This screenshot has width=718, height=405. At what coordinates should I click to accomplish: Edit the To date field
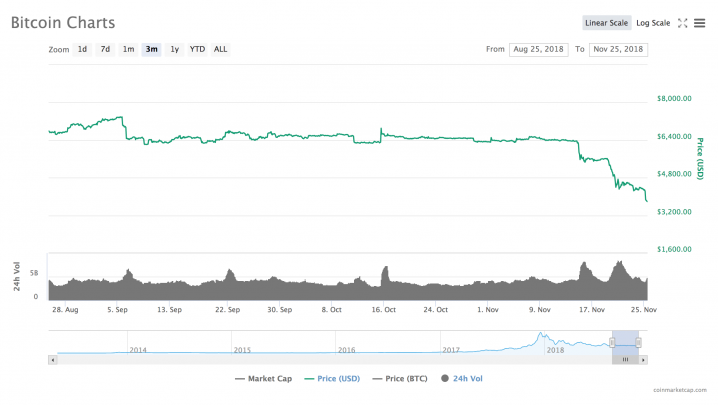point(618,49)
